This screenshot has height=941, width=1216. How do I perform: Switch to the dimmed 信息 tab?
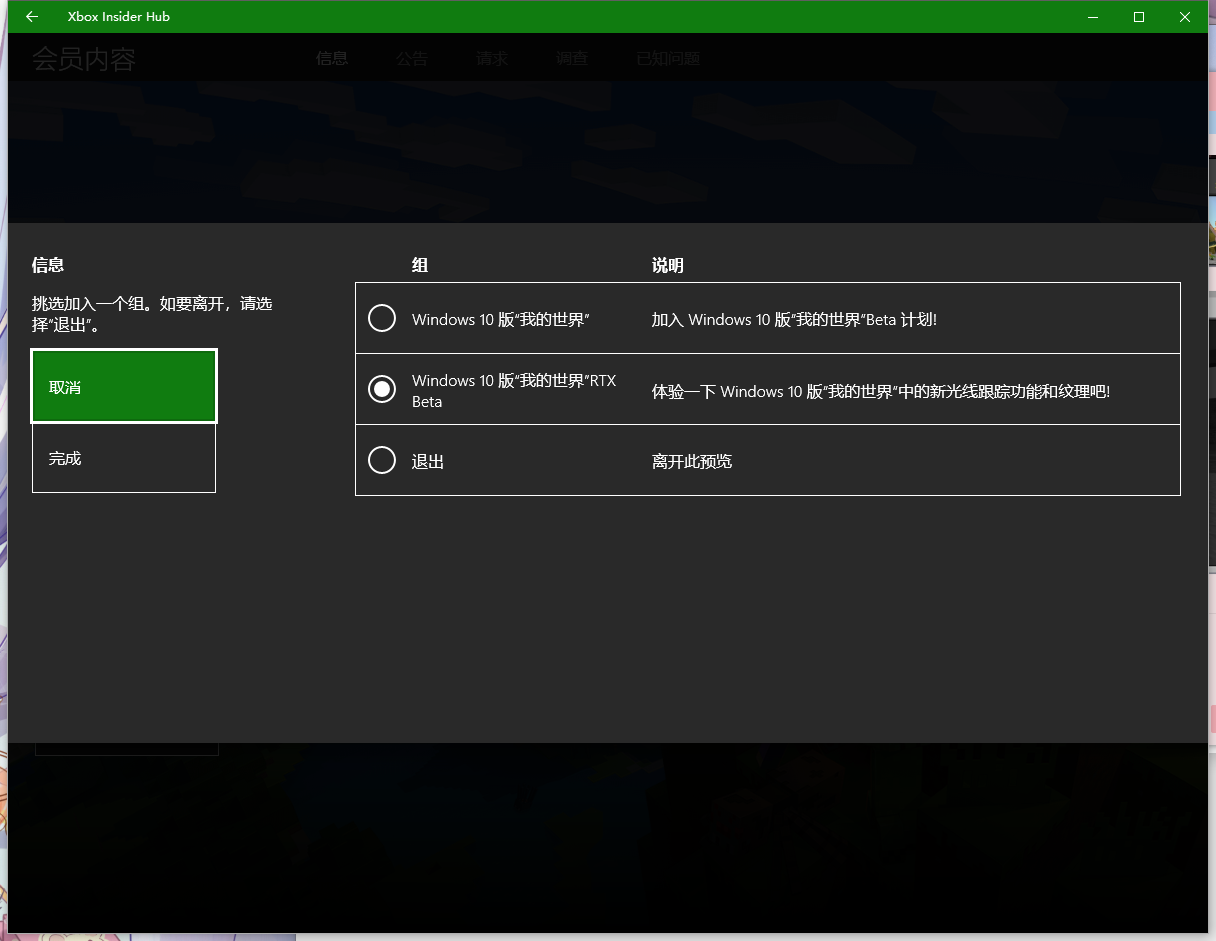coord(332,59)
